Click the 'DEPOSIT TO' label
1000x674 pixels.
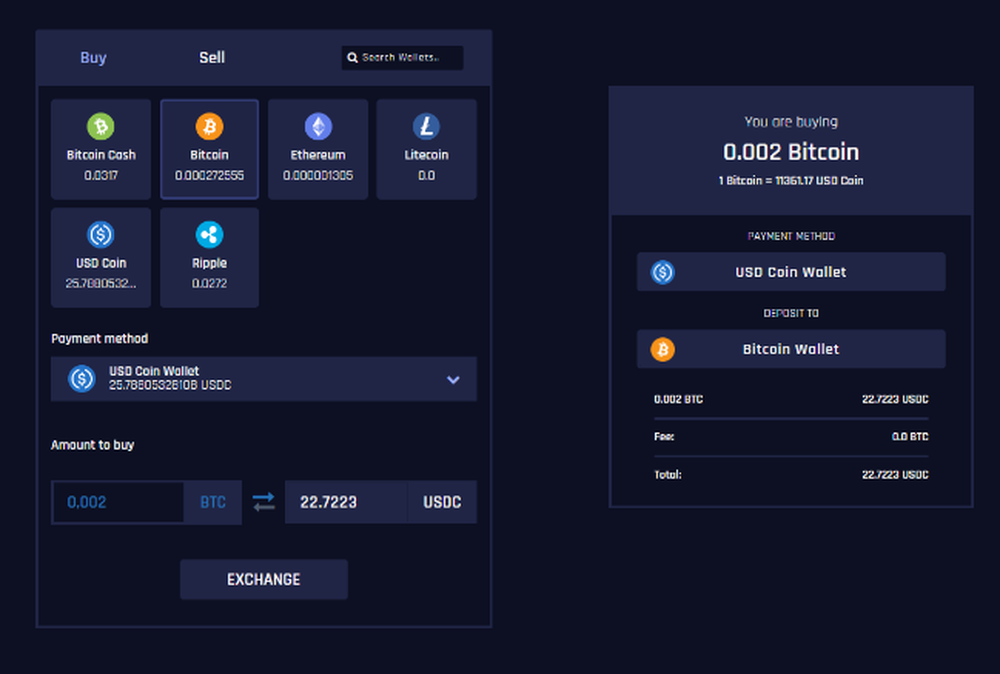pyautogui.click(x=791, y=313)
